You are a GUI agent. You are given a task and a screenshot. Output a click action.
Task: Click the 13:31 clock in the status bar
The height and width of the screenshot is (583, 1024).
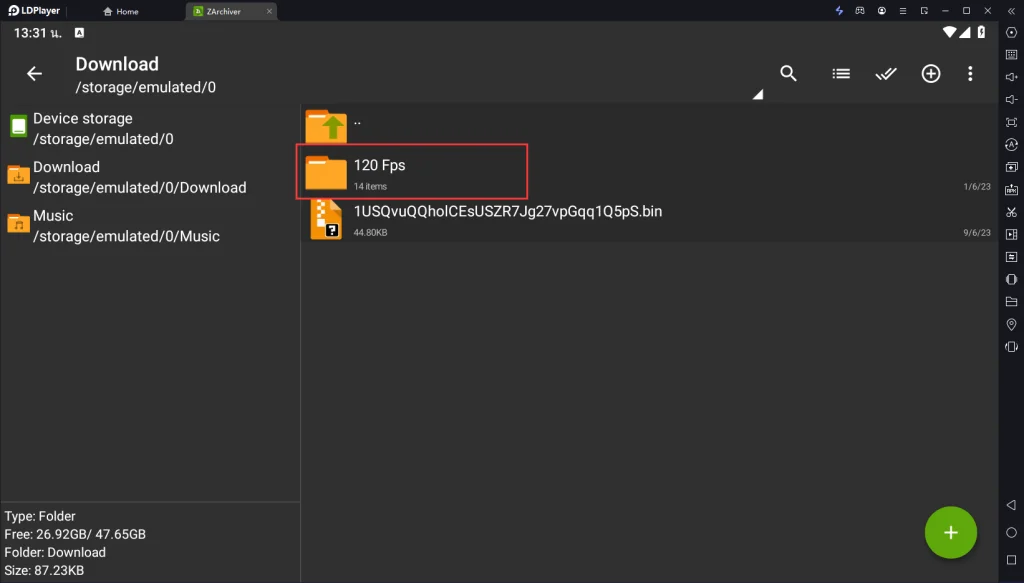37,33
